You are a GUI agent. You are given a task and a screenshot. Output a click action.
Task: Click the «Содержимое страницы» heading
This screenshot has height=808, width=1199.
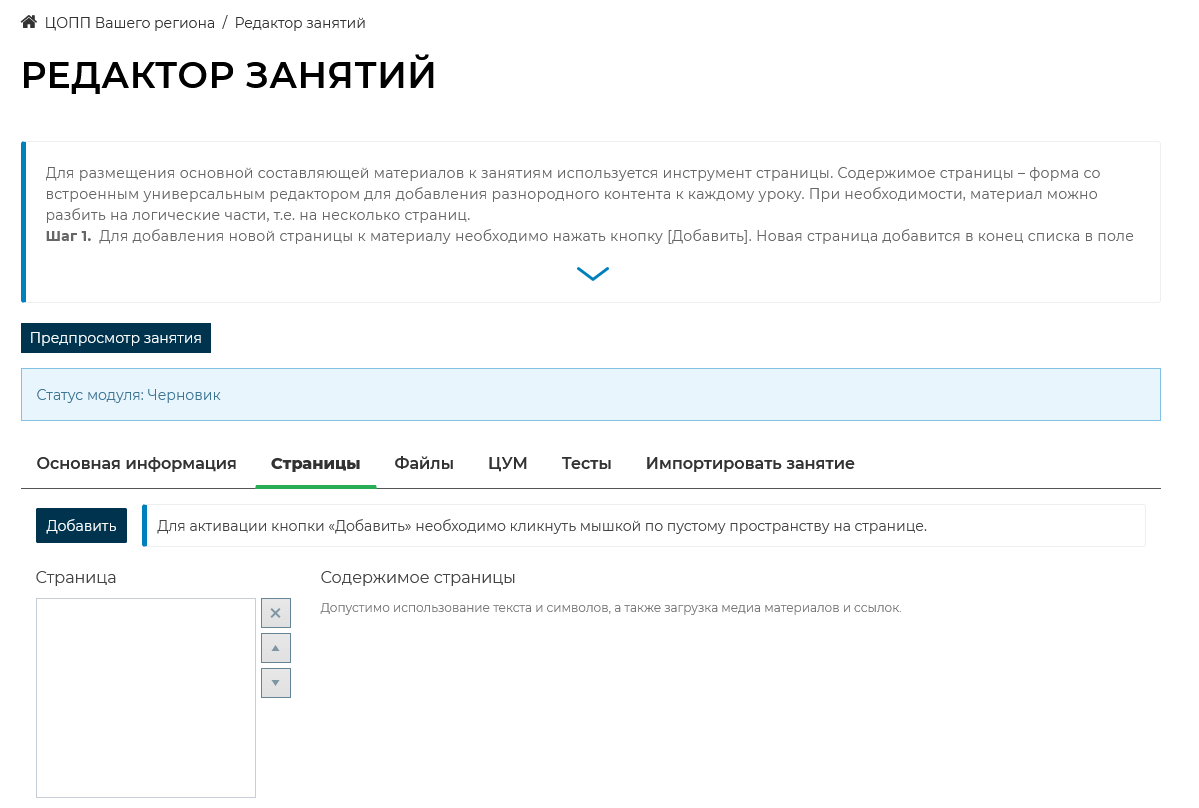pos(418,578)
